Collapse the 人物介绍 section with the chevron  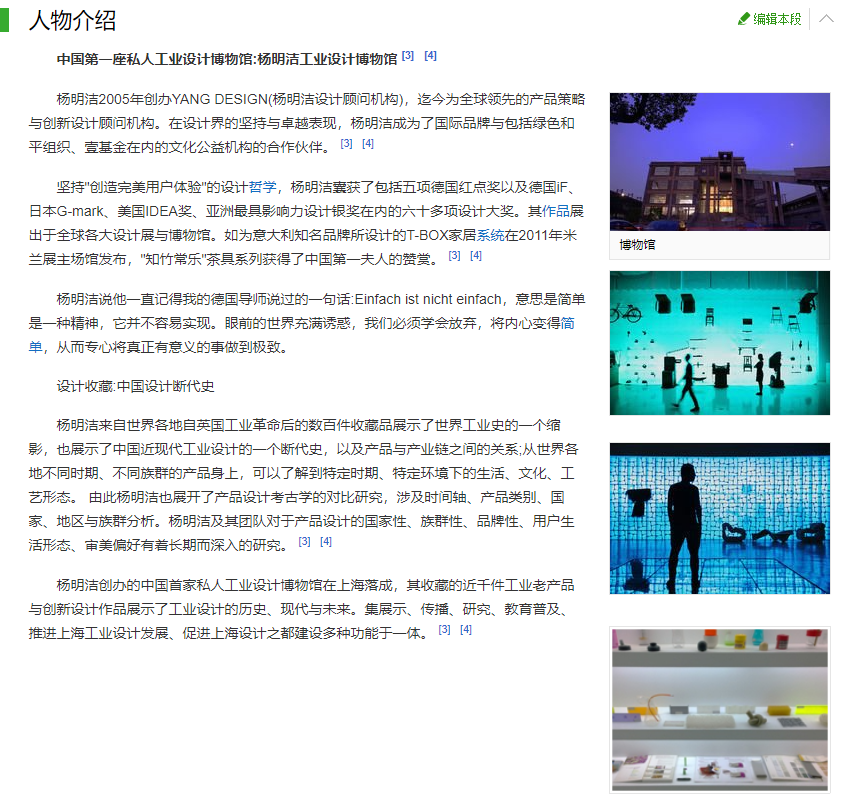coord(826,19)
